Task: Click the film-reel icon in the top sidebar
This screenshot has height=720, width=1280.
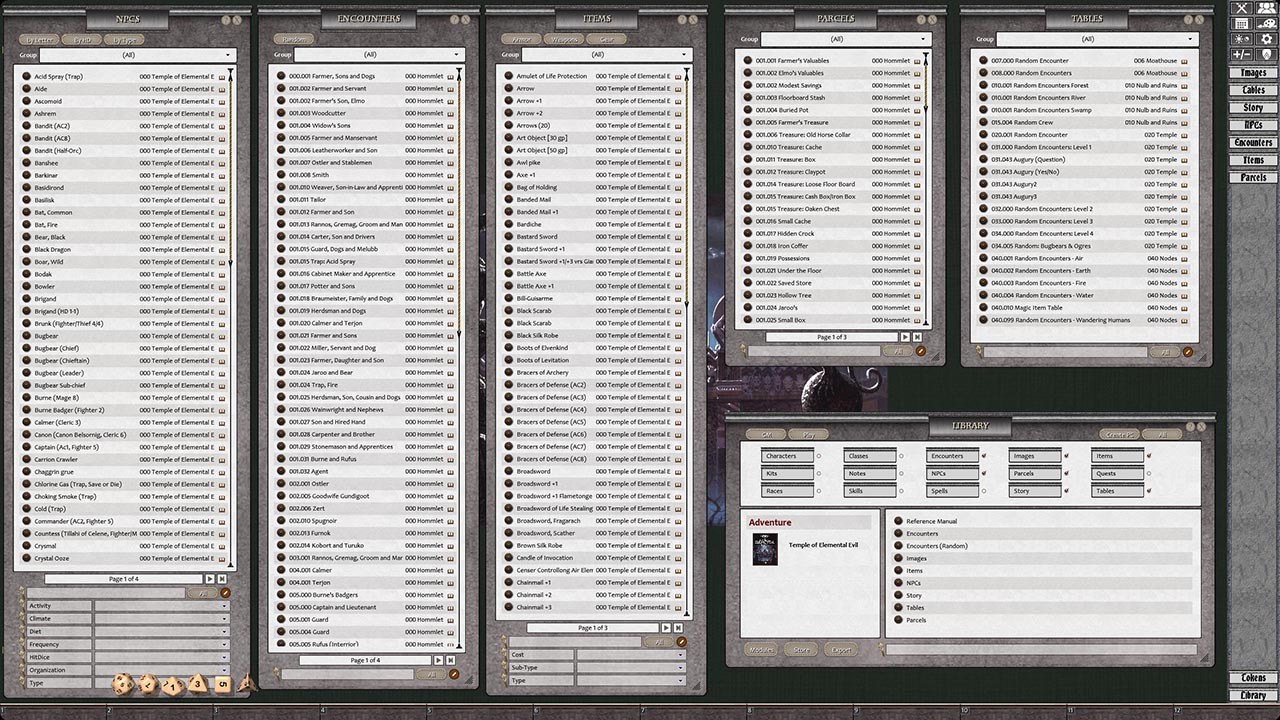Action: tap(1266, 24)
